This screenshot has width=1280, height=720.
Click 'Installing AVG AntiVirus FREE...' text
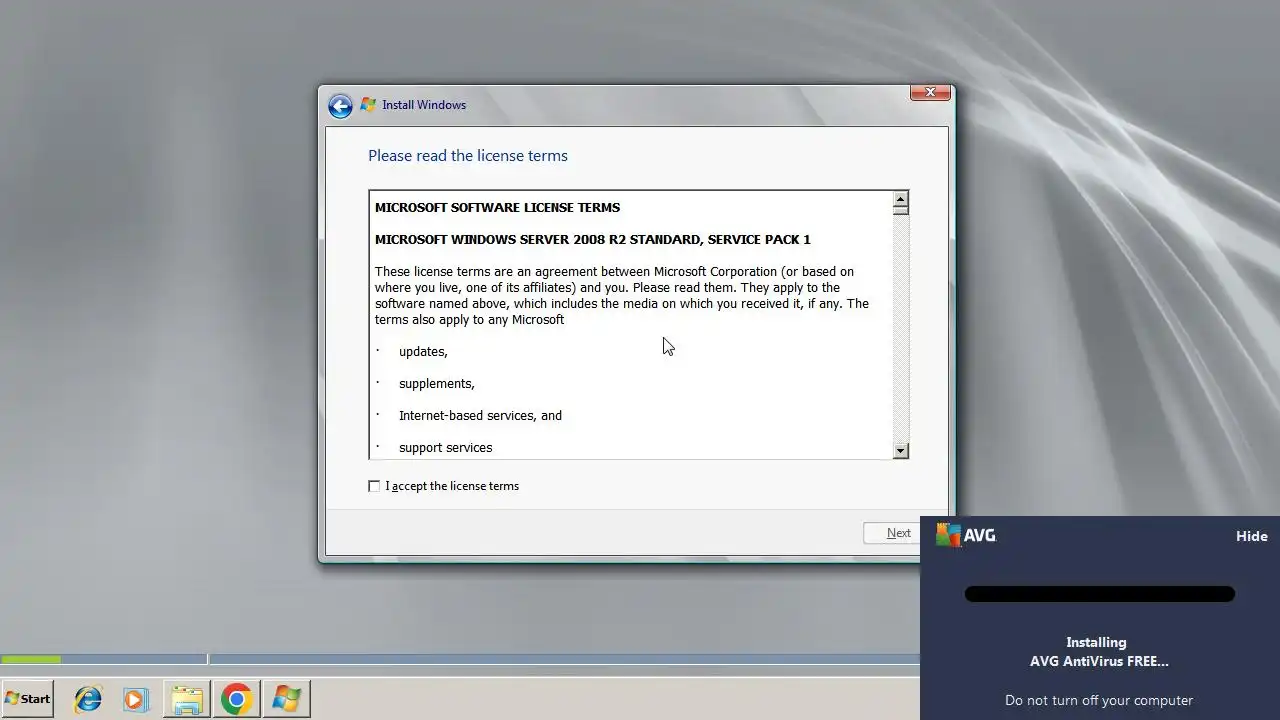point(1099,652)
